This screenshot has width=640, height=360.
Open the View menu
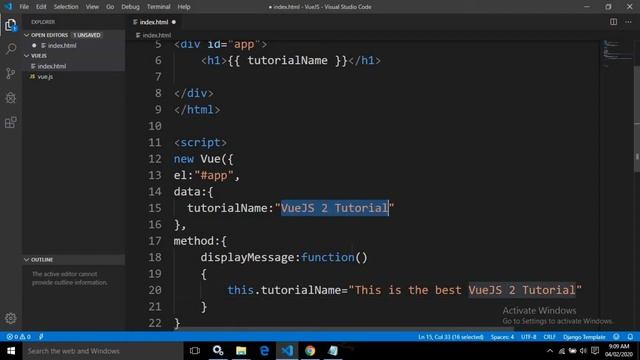click(x=92, y=7)
